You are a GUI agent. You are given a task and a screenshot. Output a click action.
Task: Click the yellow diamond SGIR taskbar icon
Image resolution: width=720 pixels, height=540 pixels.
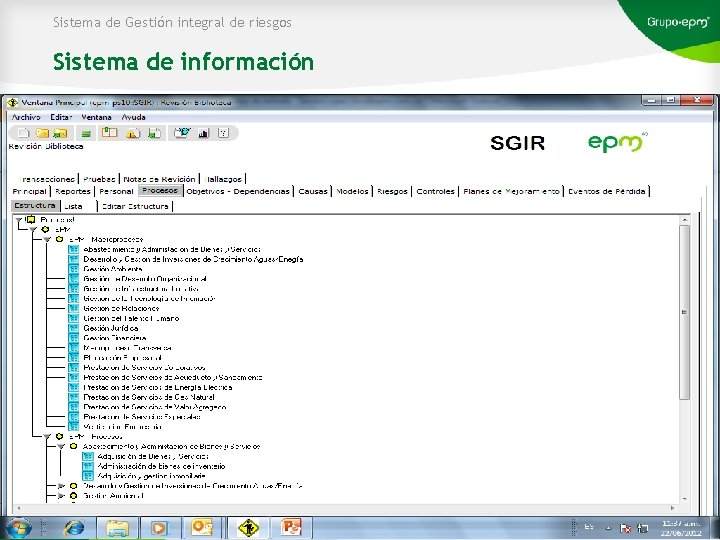click(x=248, y=527)
